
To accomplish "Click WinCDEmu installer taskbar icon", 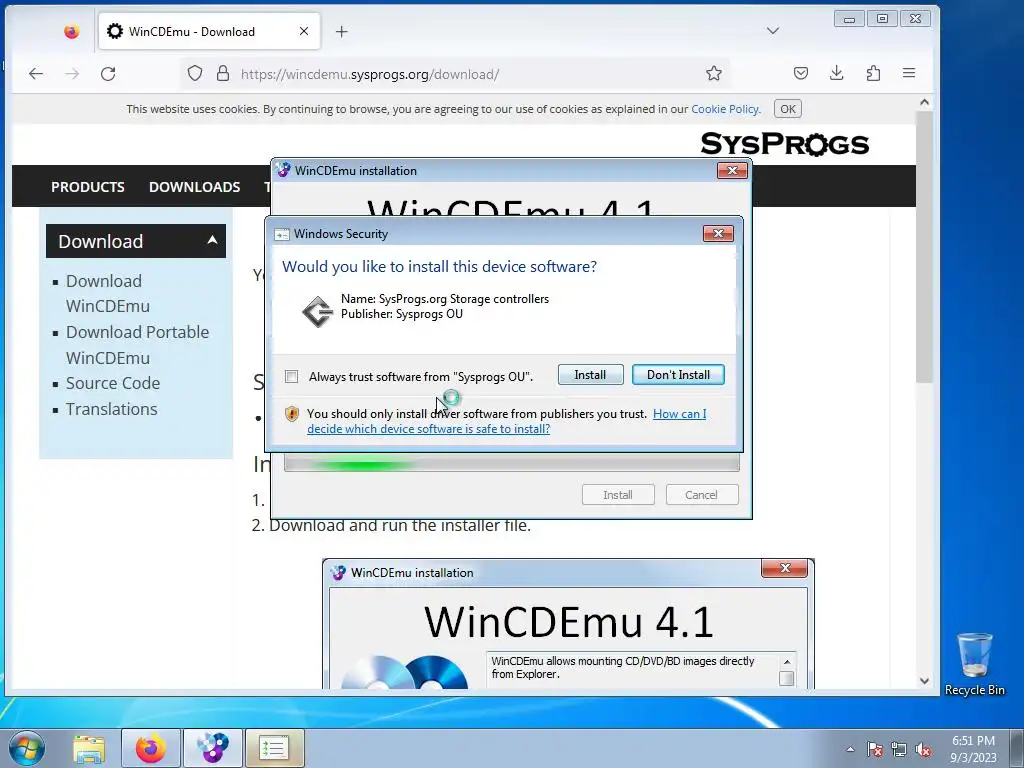I will [x=213, y=748].
